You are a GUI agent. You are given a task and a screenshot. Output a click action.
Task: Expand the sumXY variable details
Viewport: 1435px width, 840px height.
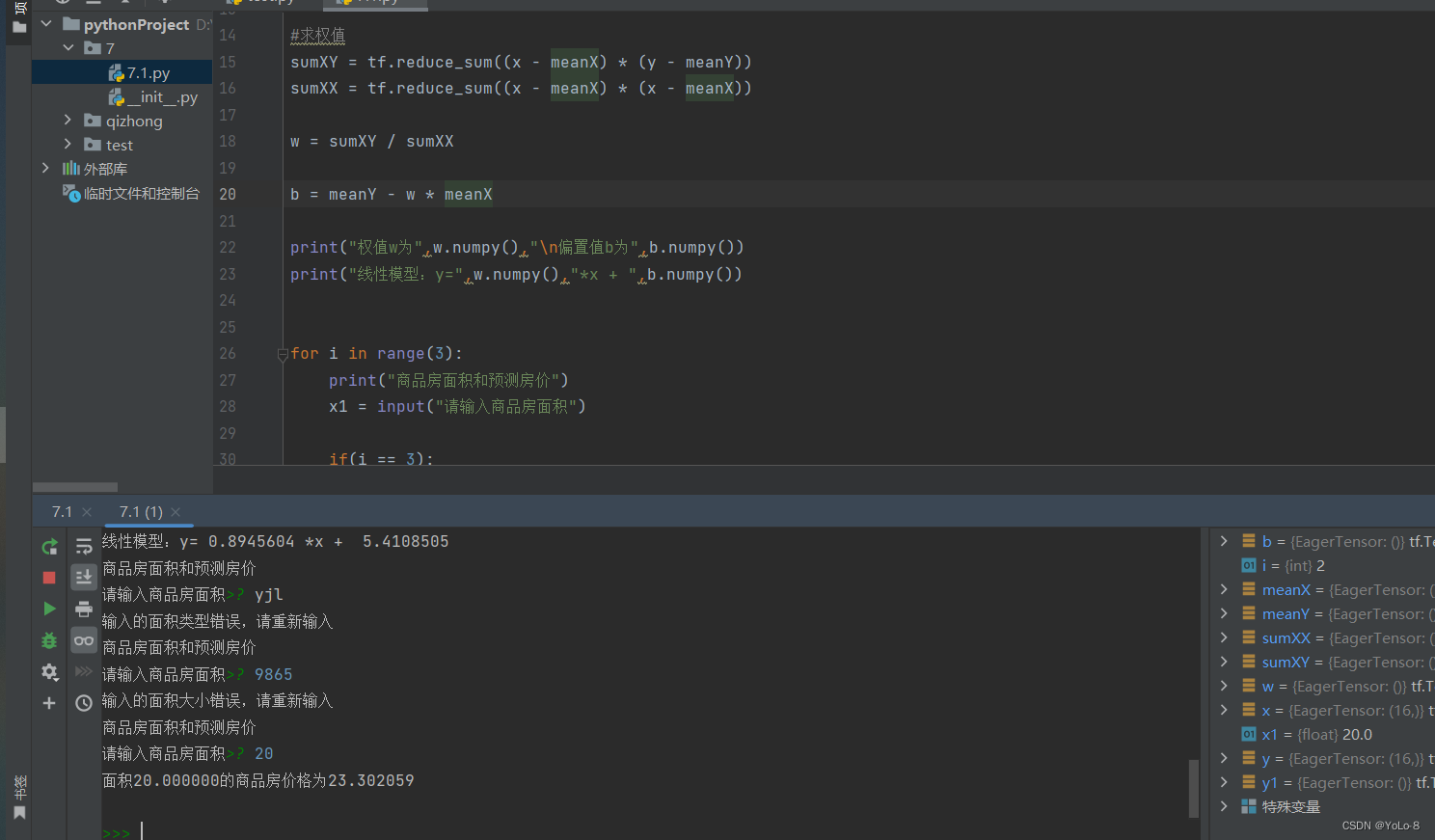pyautogui.click(x=1224, y=662)
